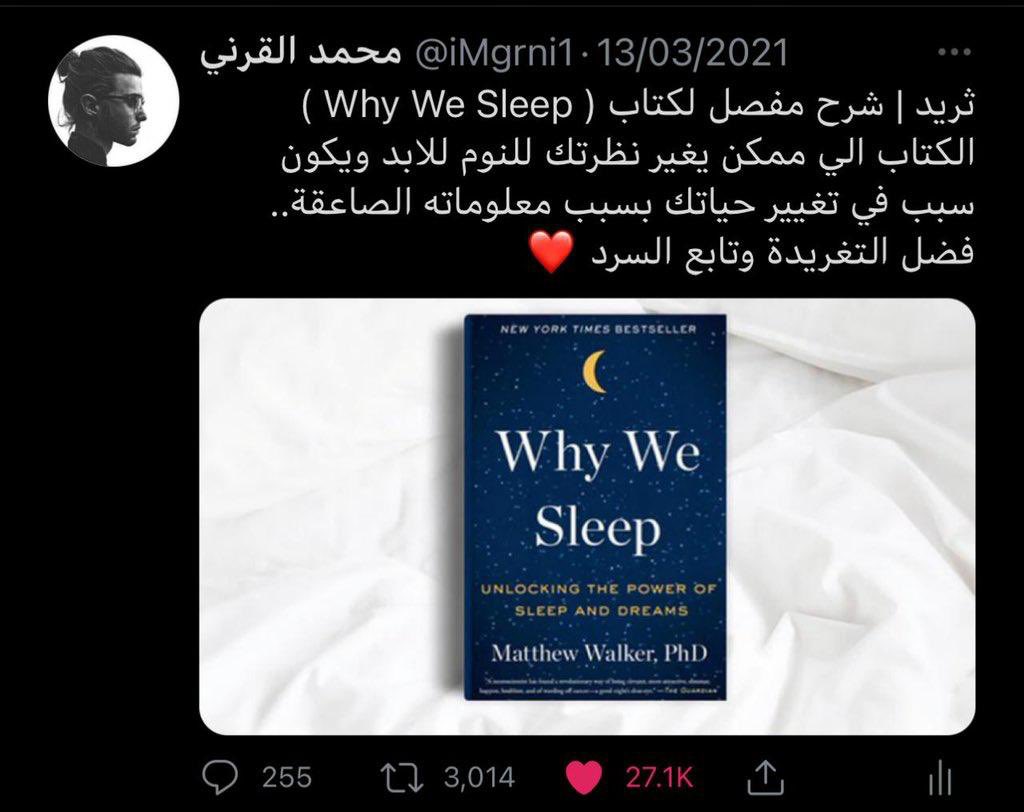Open the Why We Sleep book image
The height and width of the screenshot is (812, 1024).
point(586,516)
